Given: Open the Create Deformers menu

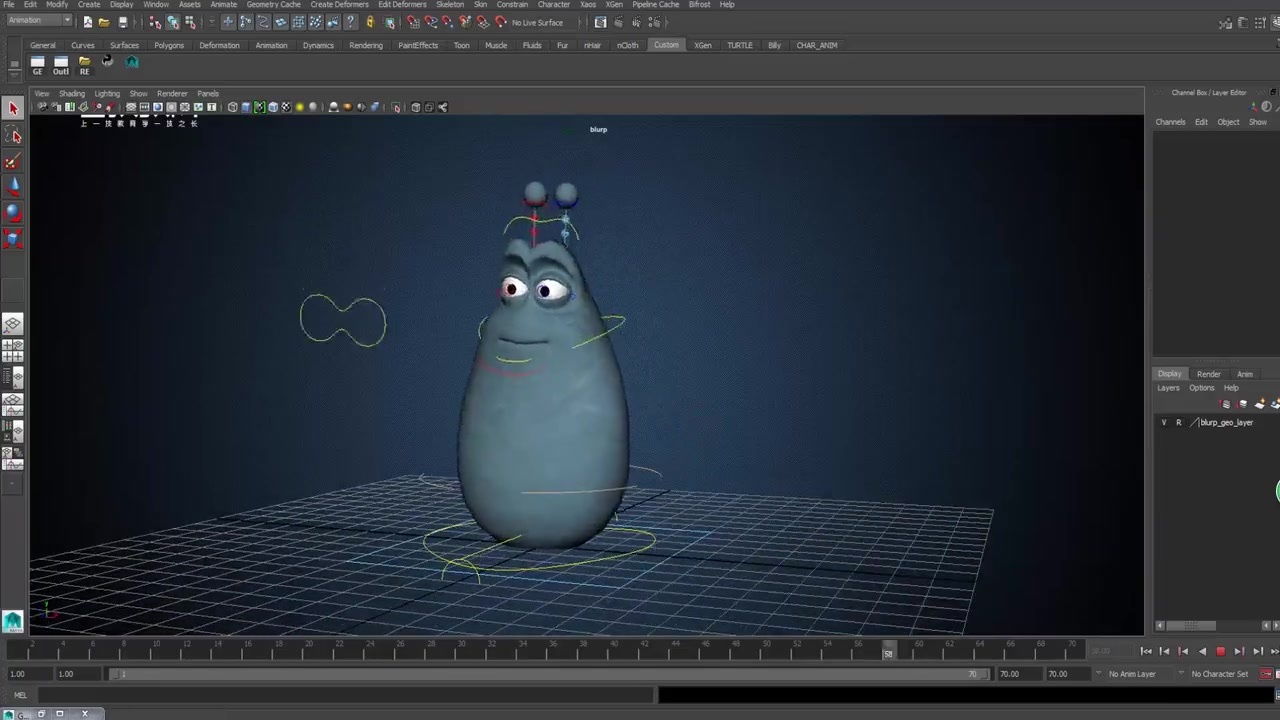Looking at the screenshot, I should click(x=339, y=5).
